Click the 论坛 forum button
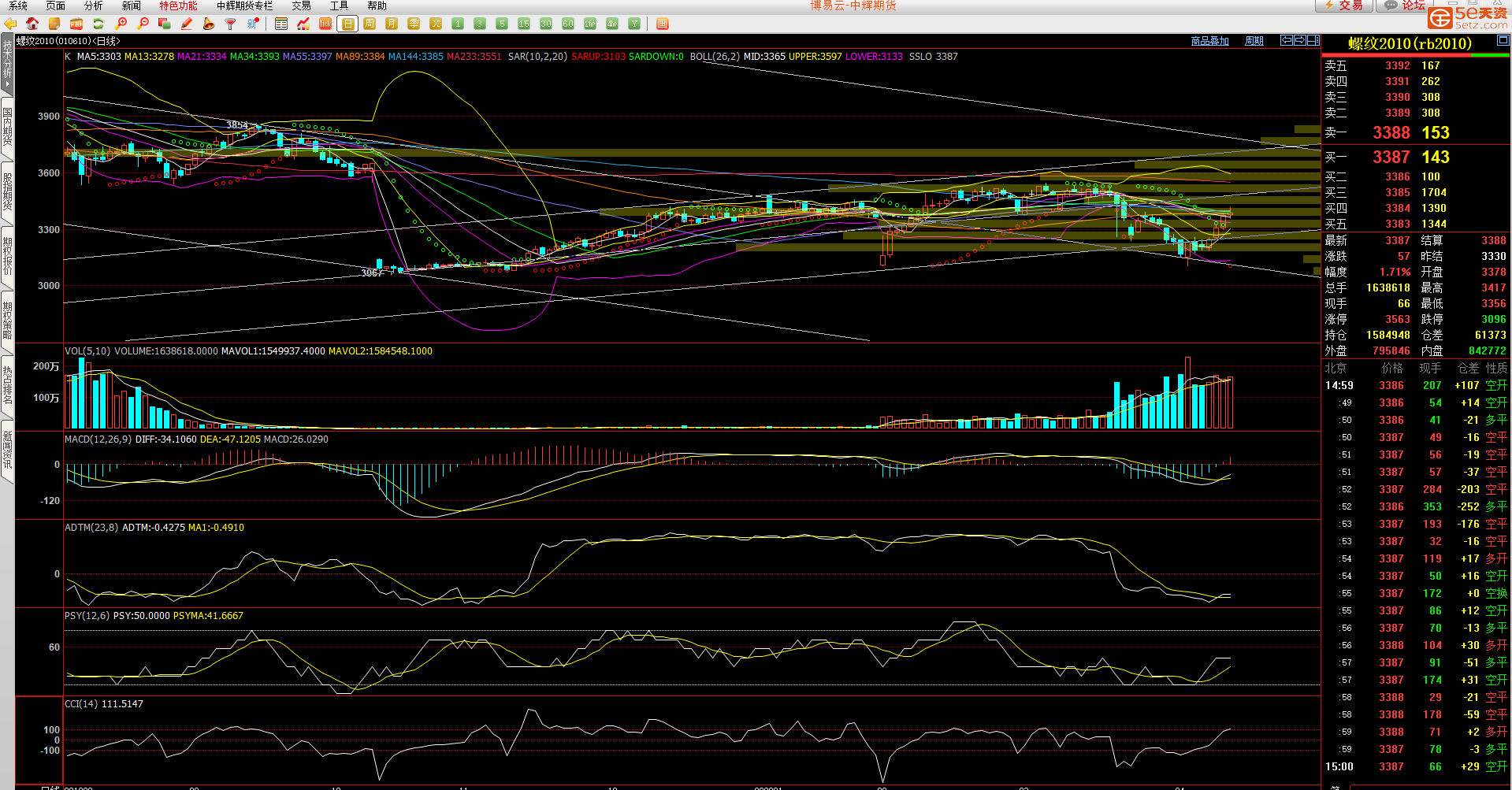The height and width of the screenshot is (790, 1512). point(1401,6)
